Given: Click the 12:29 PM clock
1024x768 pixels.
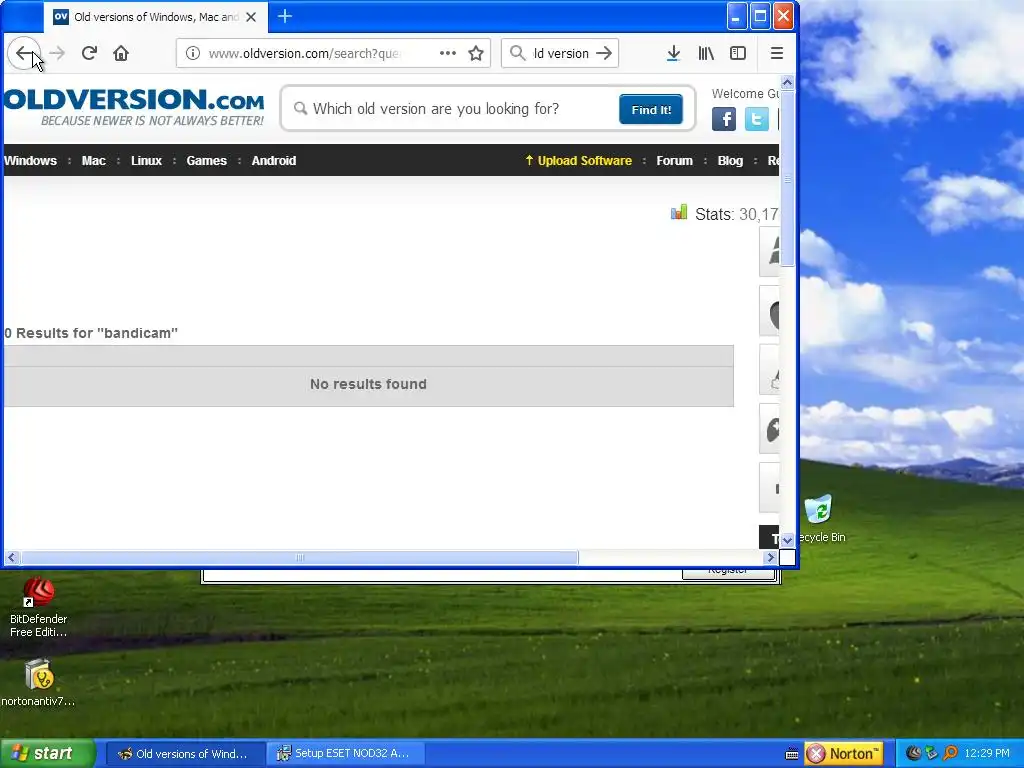Looking at the screenshot, I should pyautogui.click(x=987, y=754).
